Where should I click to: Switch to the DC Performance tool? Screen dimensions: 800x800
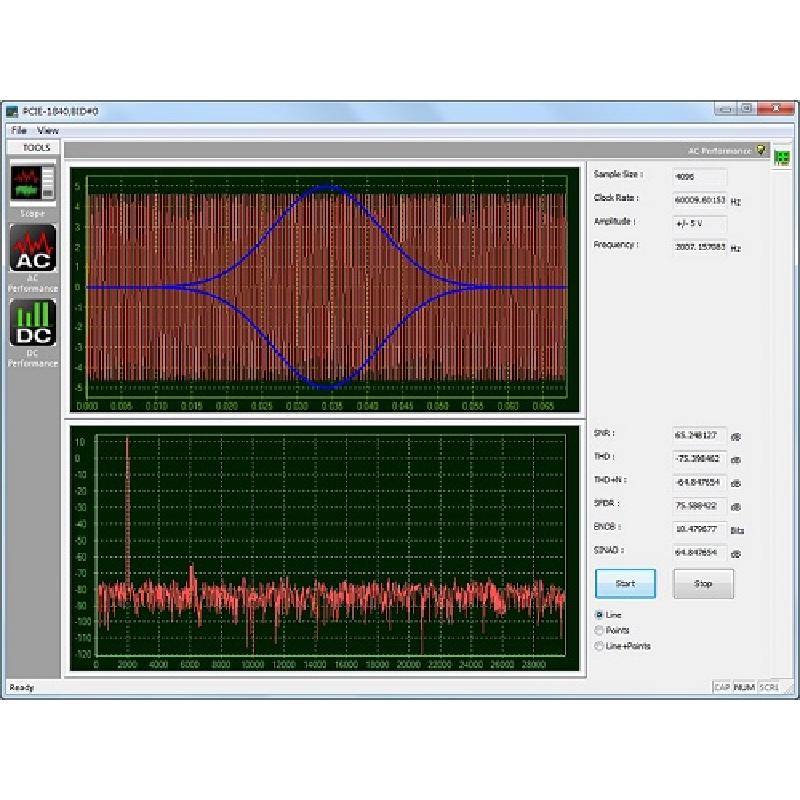click(33, 324)
